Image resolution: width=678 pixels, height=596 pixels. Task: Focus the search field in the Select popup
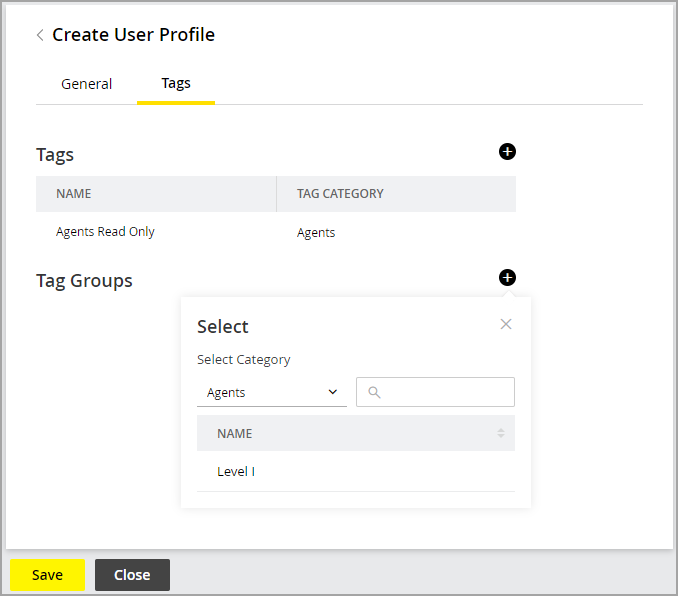click(435, 392)
